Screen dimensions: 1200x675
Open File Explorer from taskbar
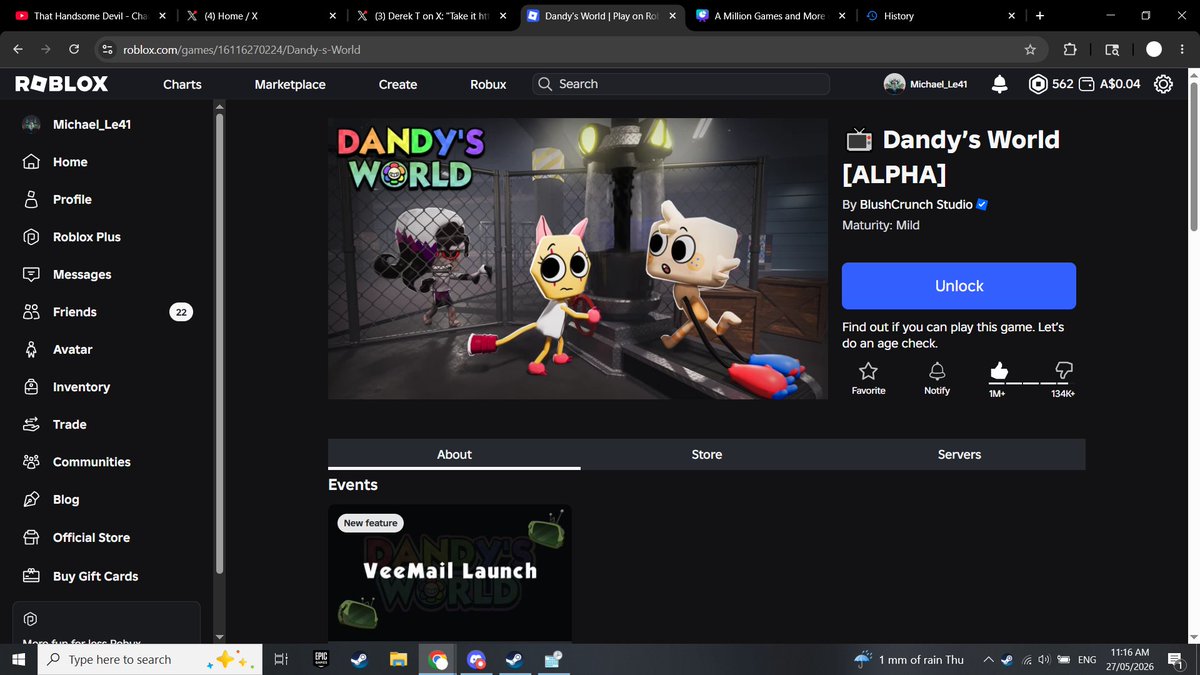(x=398, y=659)
